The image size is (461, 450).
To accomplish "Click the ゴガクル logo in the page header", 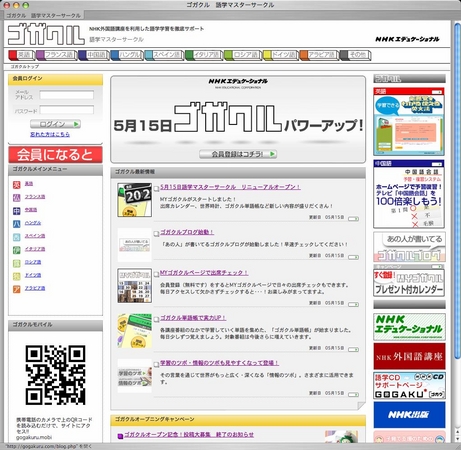I will tap(46, 34).
